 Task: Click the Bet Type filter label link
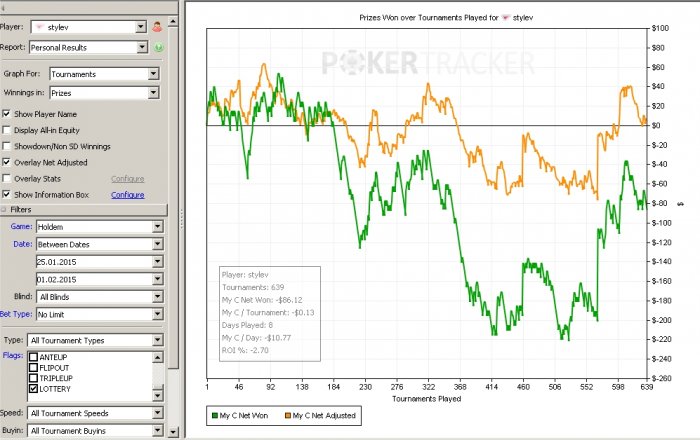(x=16, y=314)
